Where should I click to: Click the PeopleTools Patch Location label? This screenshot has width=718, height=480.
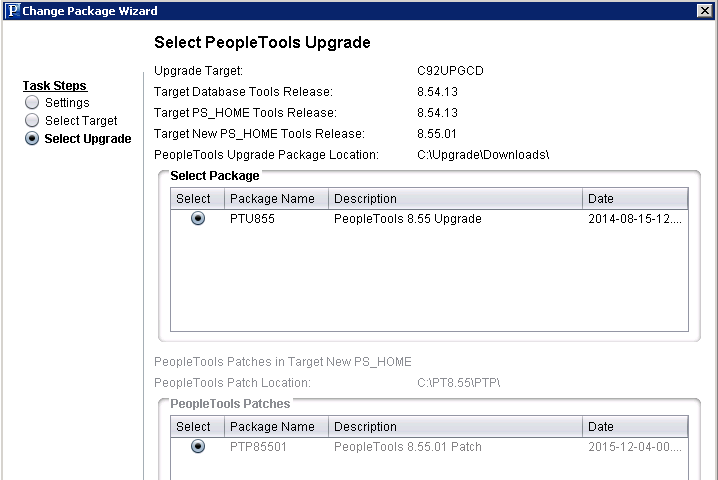point(233,382)
